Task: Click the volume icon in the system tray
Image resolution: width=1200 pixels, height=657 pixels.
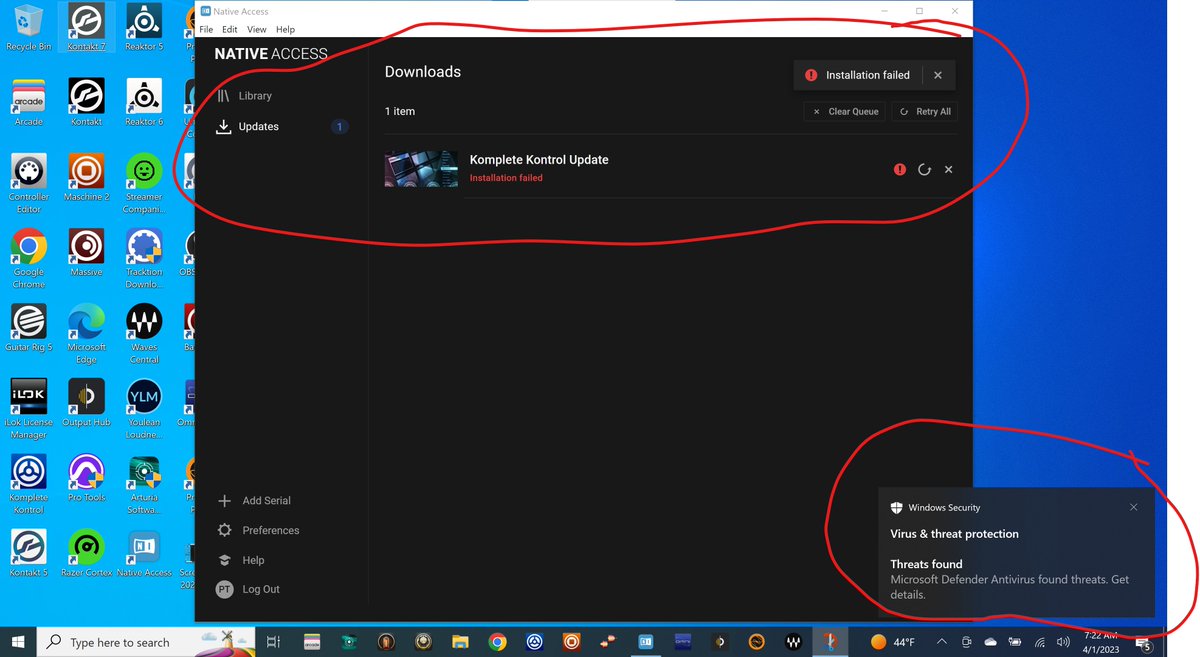Action: [1063, 642]
